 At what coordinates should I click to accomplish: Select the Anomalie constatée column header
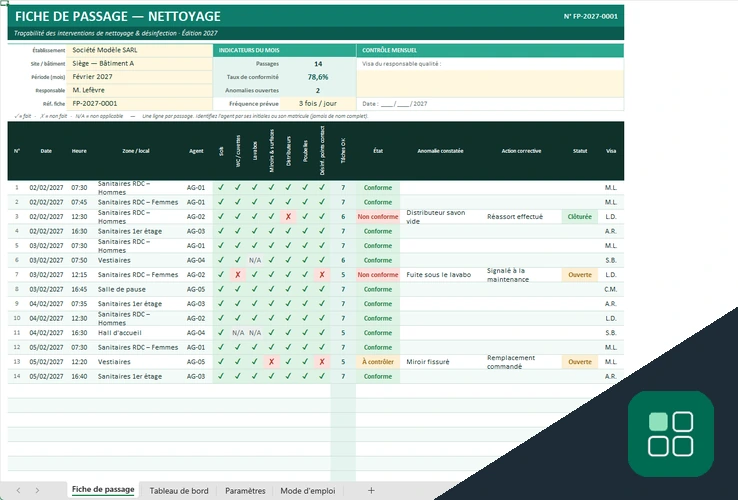pyautogui.click(x=441, y=151)
